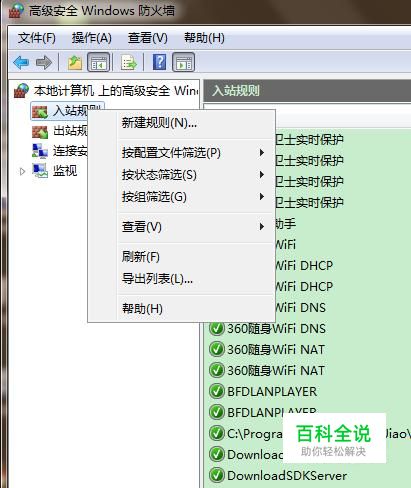Choose 导出列表(L)... in context menu
The width and height of the screenshot is (411, 488).
181,278
